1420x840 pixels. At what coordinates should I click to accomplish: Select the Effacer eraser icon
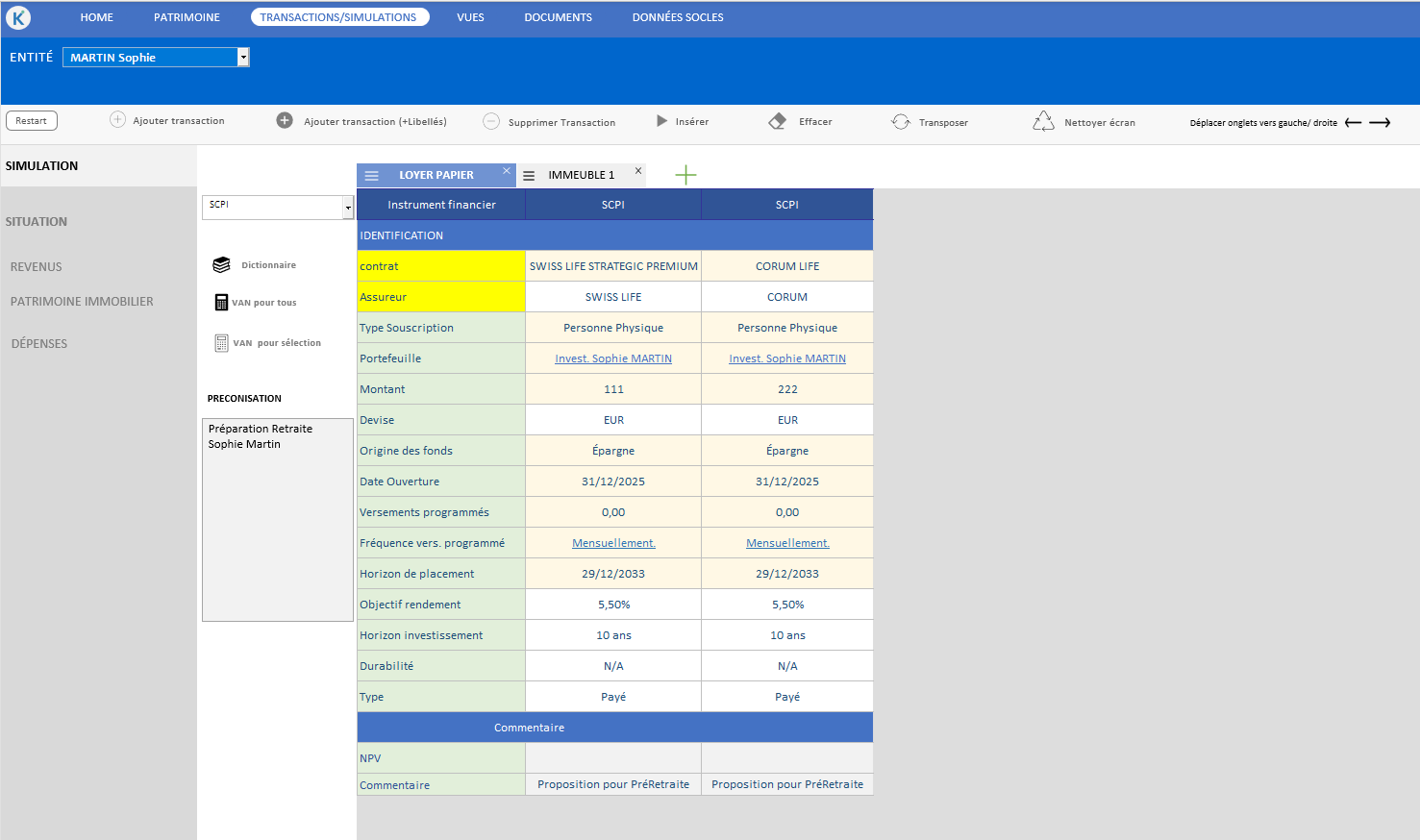pyautogui.click(x=778, y=121)
